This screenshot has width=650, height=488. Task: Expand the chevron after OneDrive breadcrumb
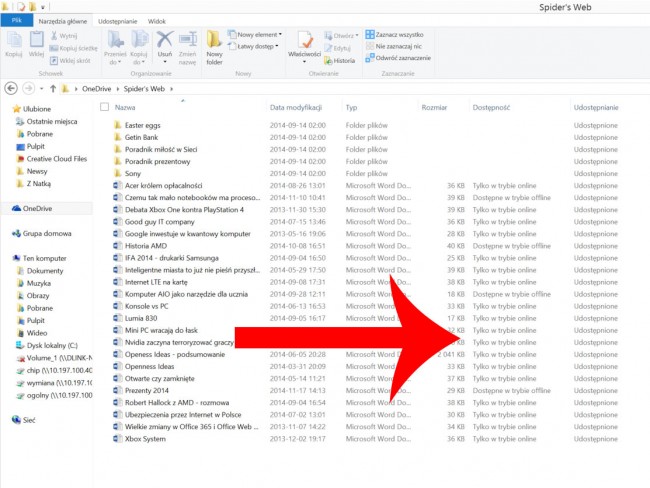117,89
